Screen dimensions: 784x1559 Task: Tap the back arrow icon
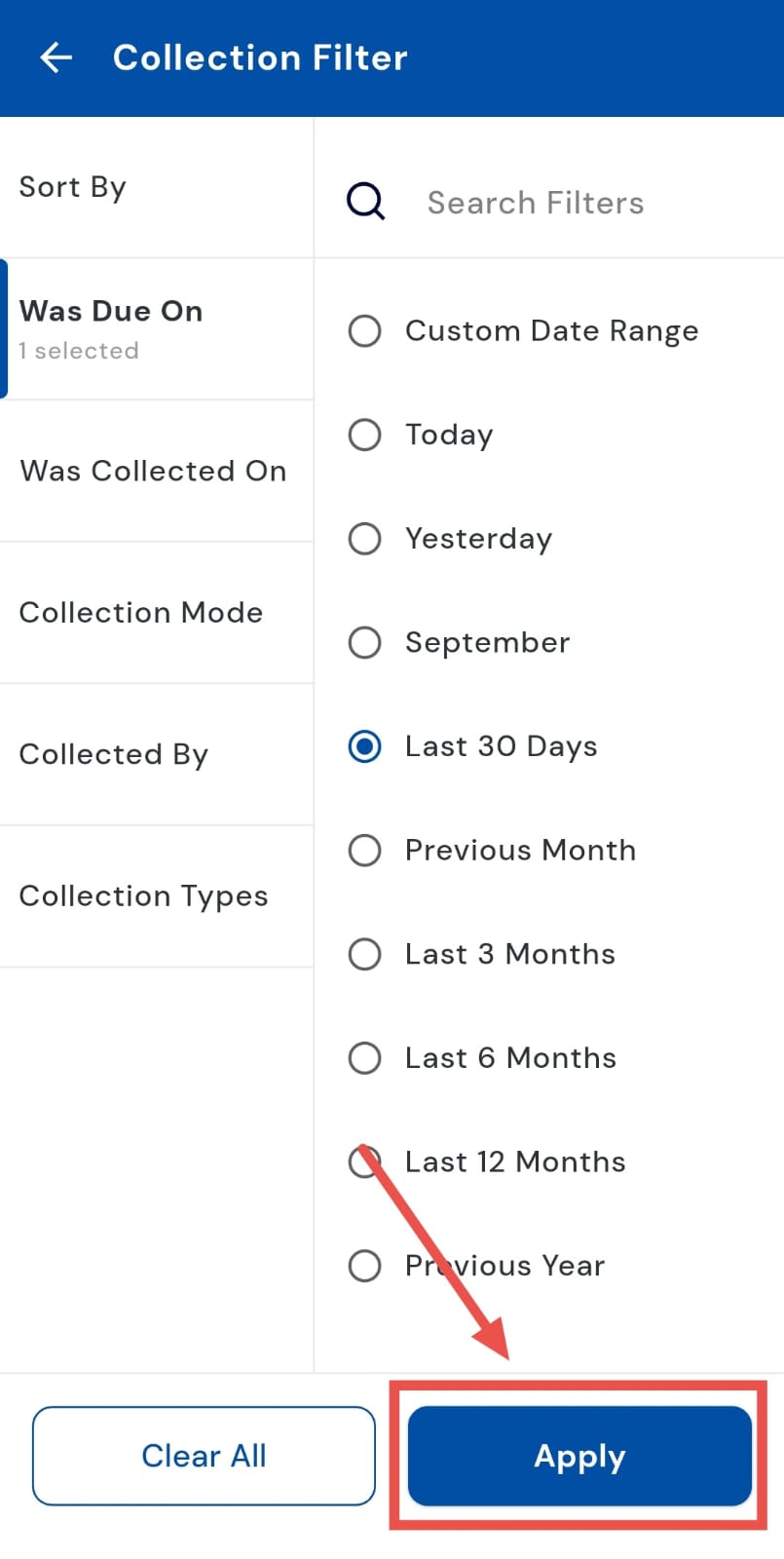click(56, 58)
